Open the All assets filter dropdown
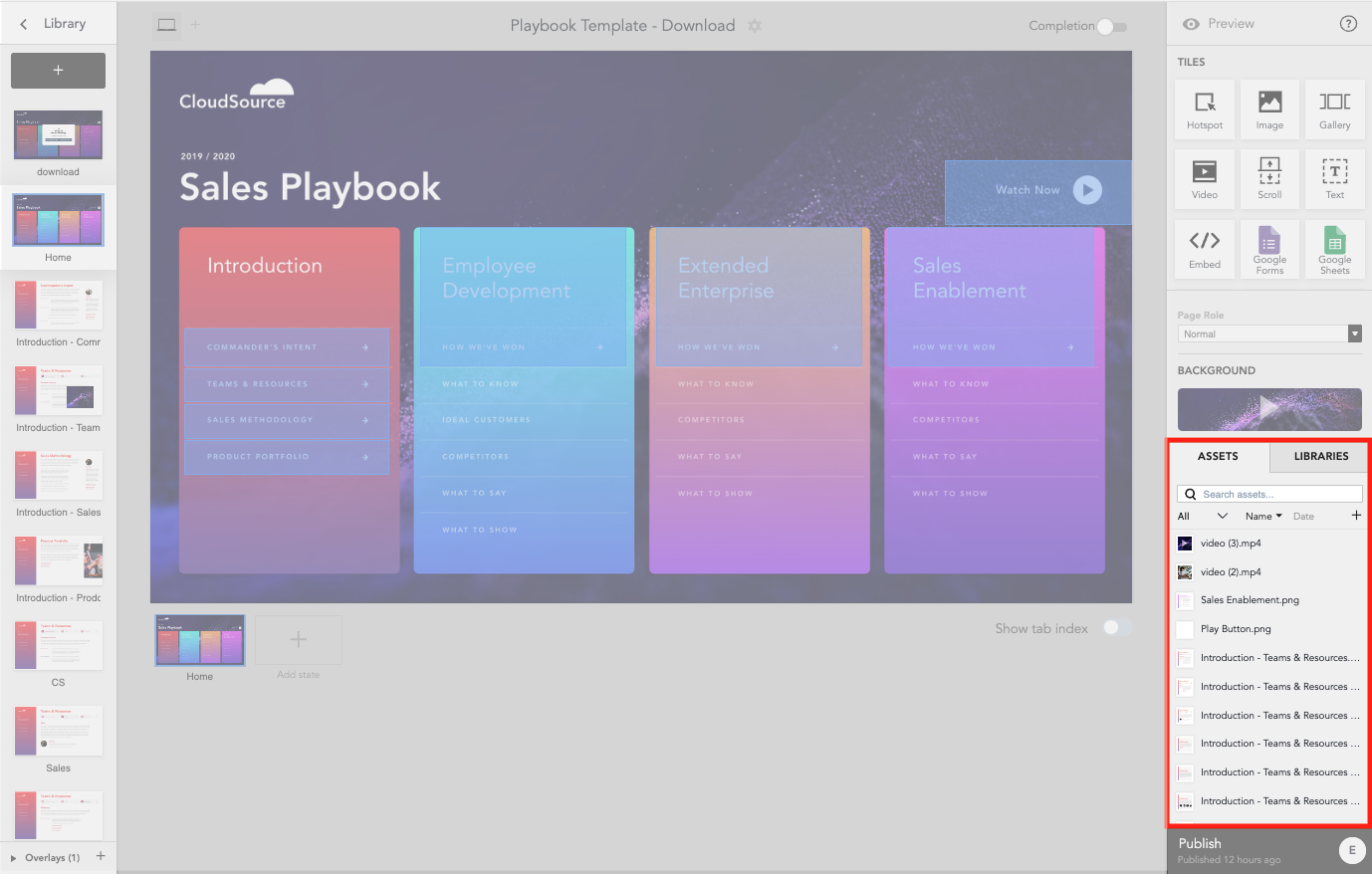Screen dimensions: 1372x874 [x=1202, y=516]
